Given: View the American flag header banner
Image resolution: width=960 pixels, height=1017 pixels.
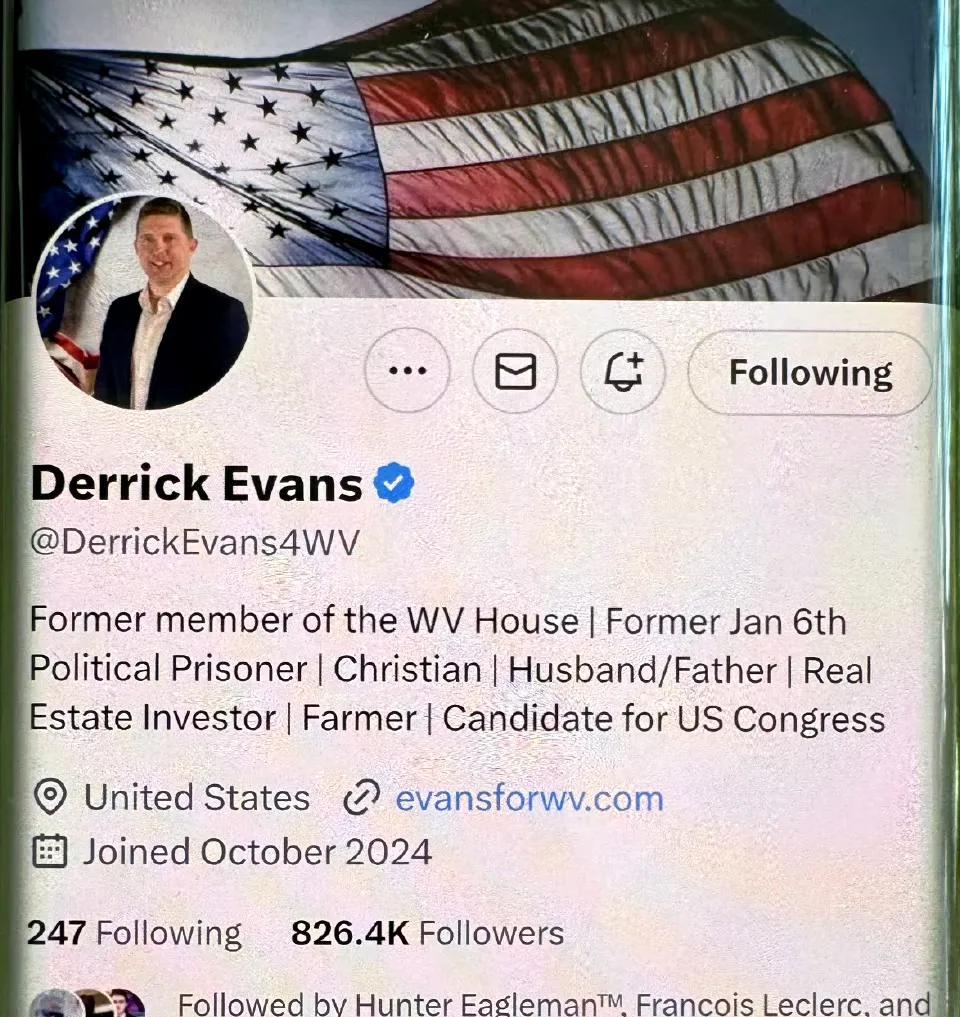Looking at the screenshot, I should pyautogui.click(x=480, y=149).
